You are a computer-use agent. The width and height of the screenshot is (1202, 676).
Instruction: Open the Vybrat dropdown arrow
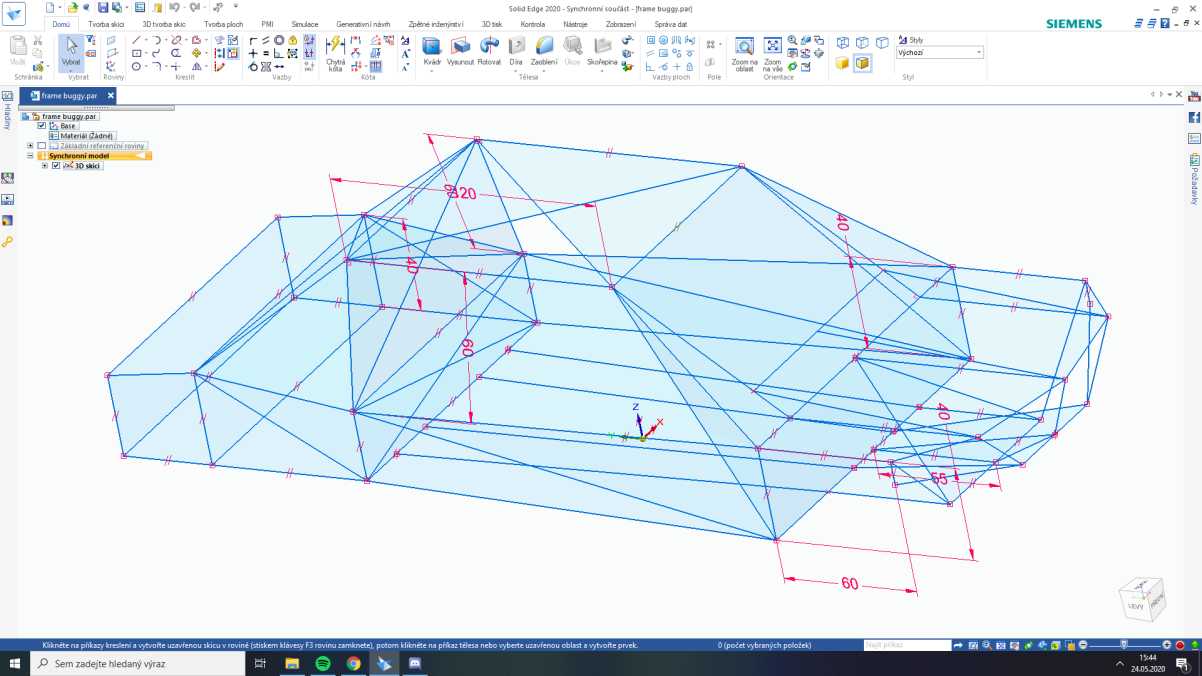(71, 70)
